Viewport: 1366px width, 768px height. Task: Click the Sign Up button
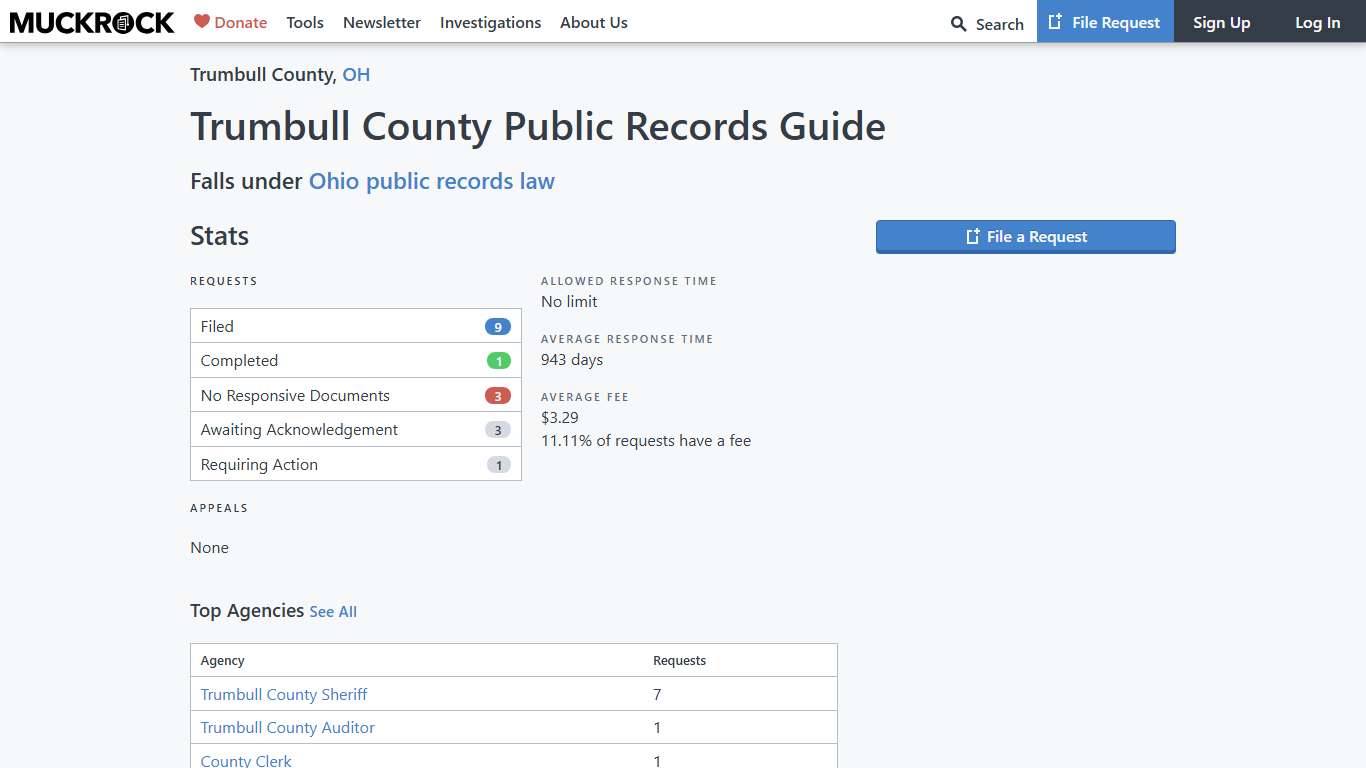(x=1221, y=22)
